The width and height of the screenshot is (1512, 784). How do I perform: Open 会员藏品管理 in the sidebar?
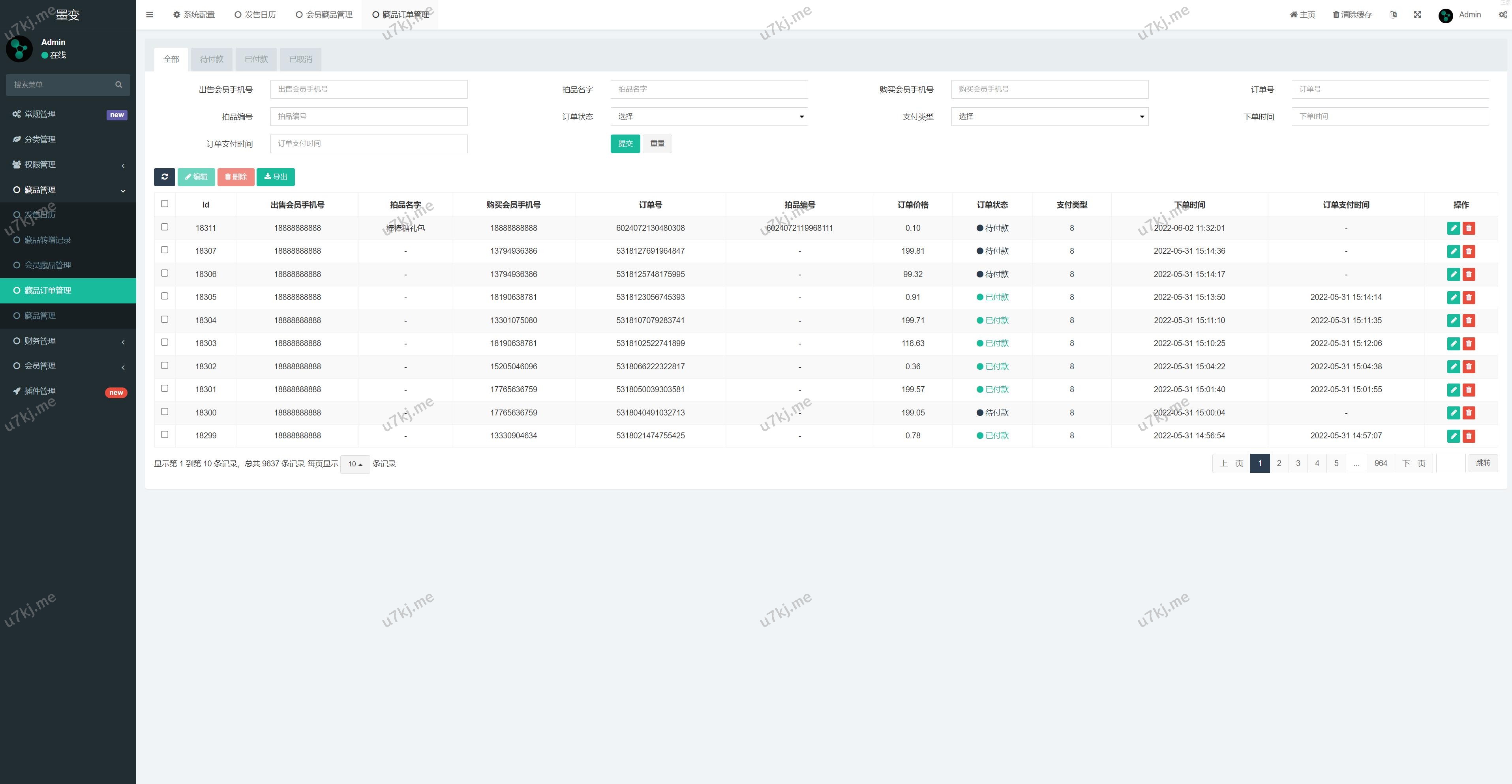click(47, 265)
